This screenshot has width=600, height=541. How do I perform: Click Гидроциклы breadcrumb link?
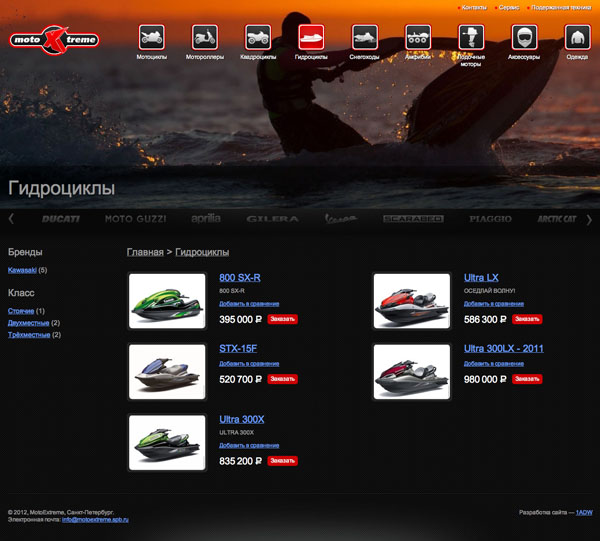coord(202,252)
